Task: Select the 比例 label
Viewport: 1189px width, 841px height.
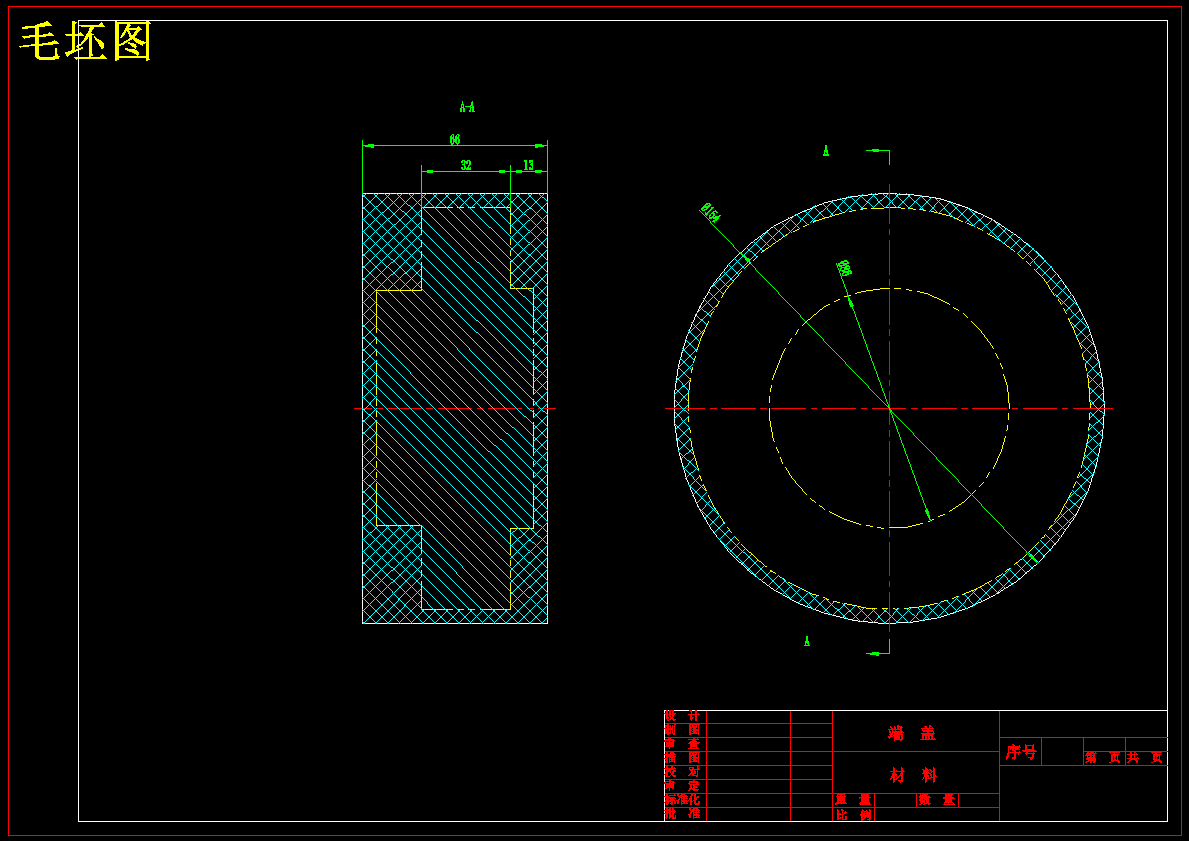Action: click(854, 814)
